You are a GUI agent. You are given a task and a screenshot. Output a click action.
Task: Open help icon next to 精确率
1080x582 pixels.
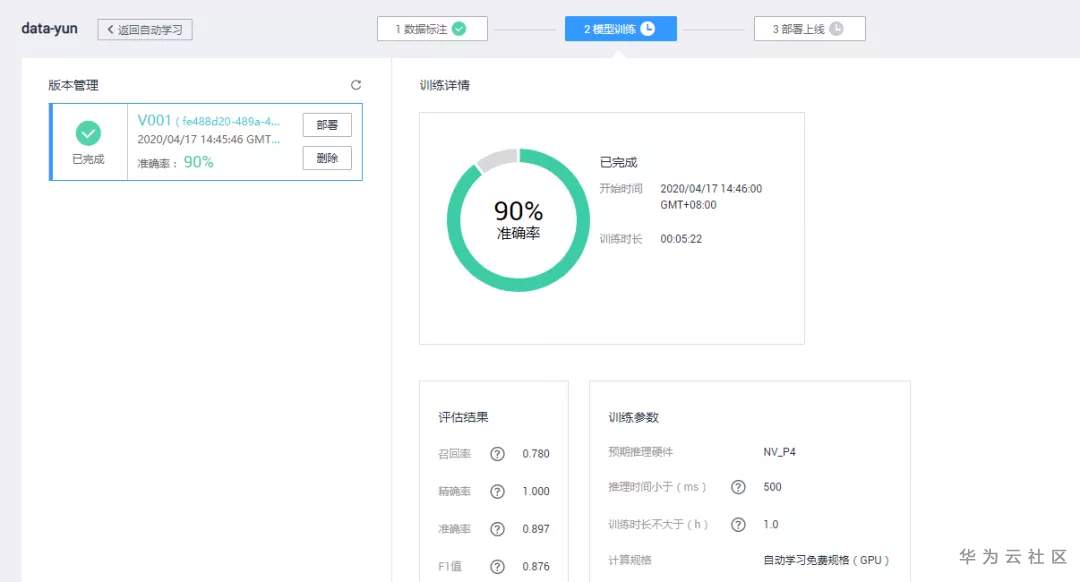coord(497,491)
